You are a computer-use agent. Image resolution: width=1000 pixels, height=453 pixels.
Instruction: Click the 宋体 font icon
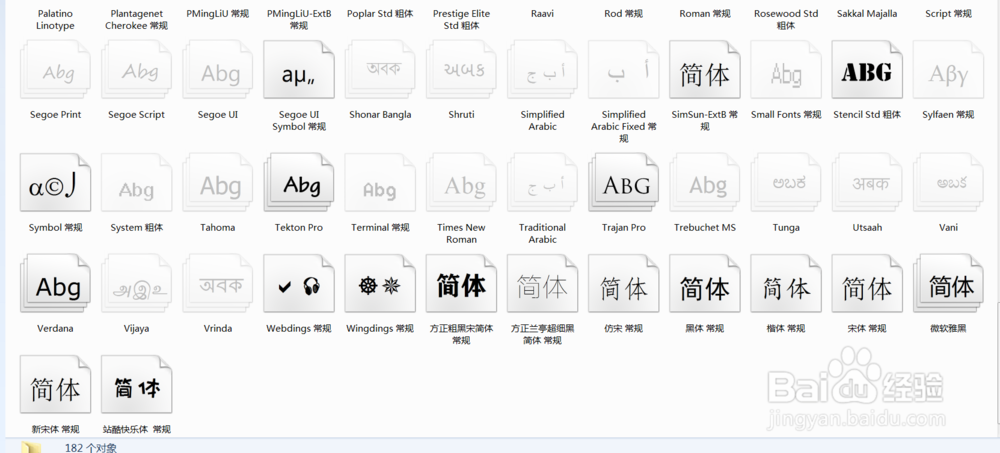tap(867, 283)
